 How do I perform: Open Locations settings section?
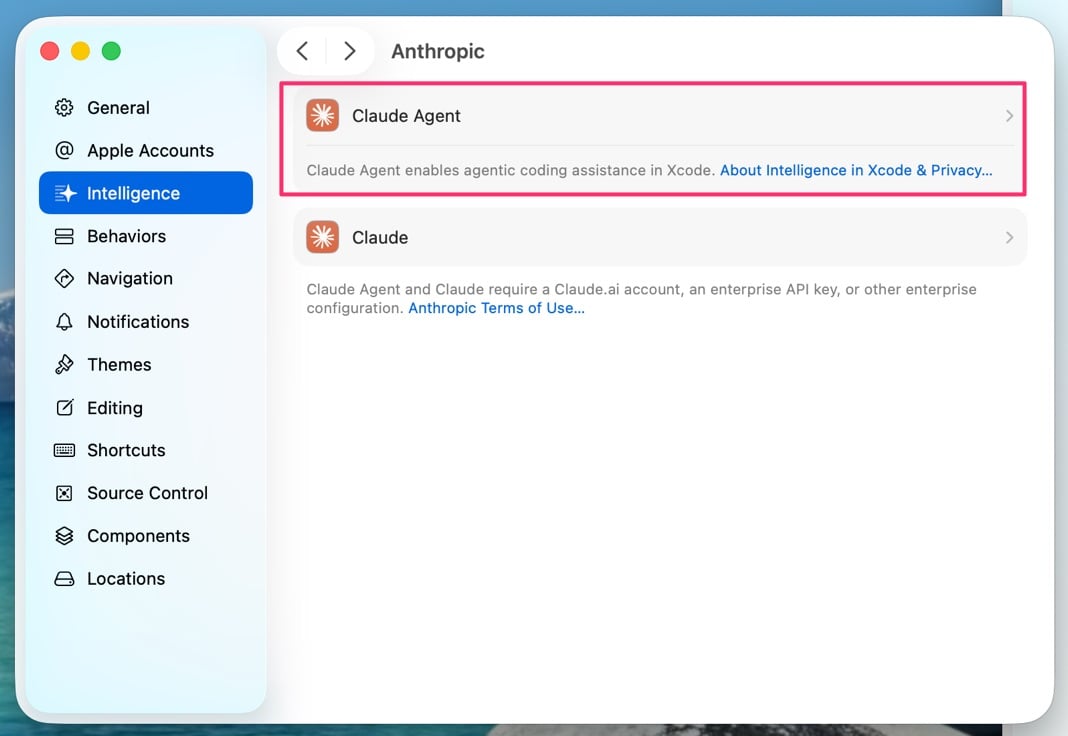[x=126, y=579]
